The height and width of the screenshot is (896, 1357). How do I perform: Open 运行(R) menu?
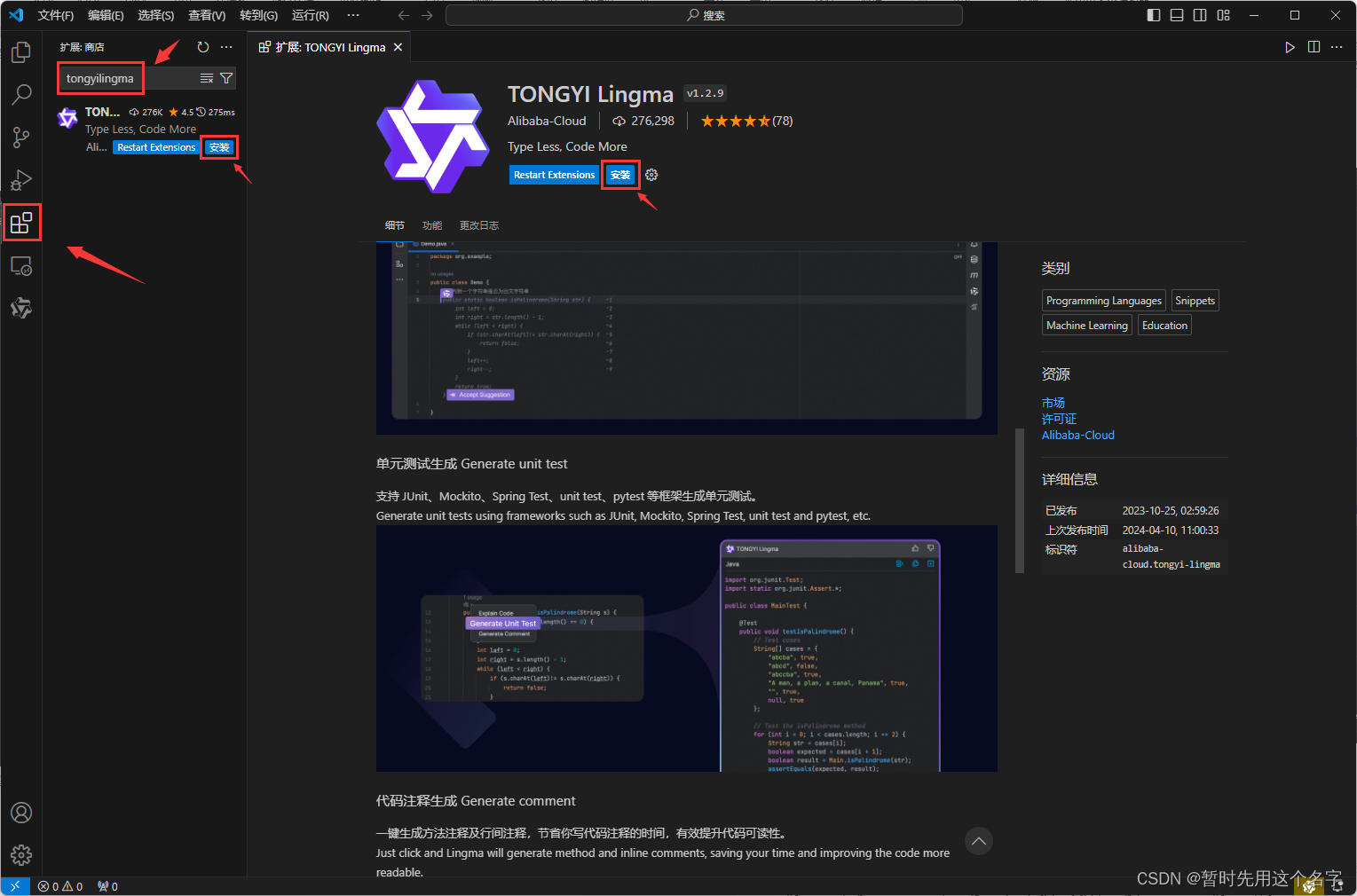(x=311, y=15)
